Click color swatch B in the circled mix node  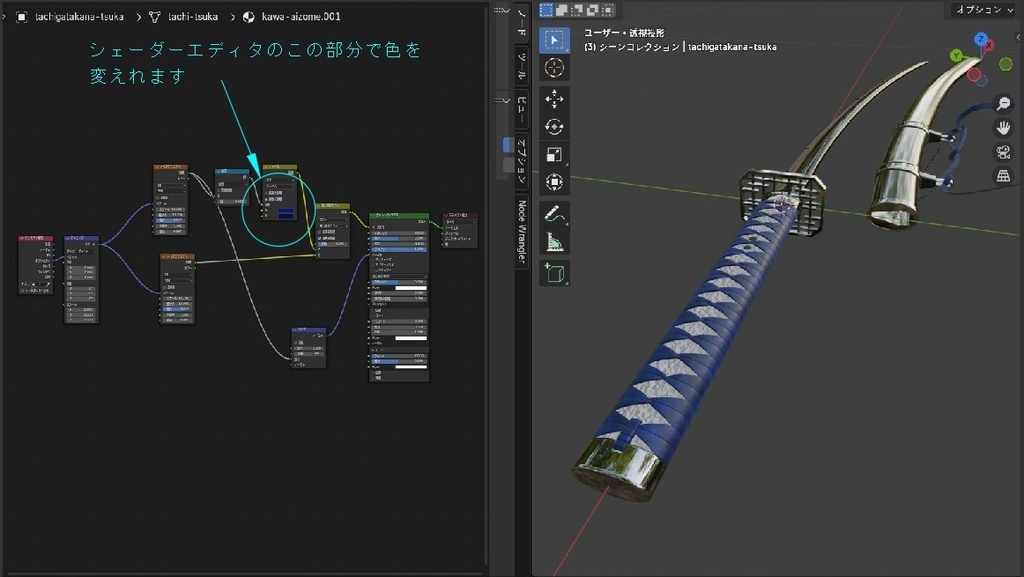point(286,215)
